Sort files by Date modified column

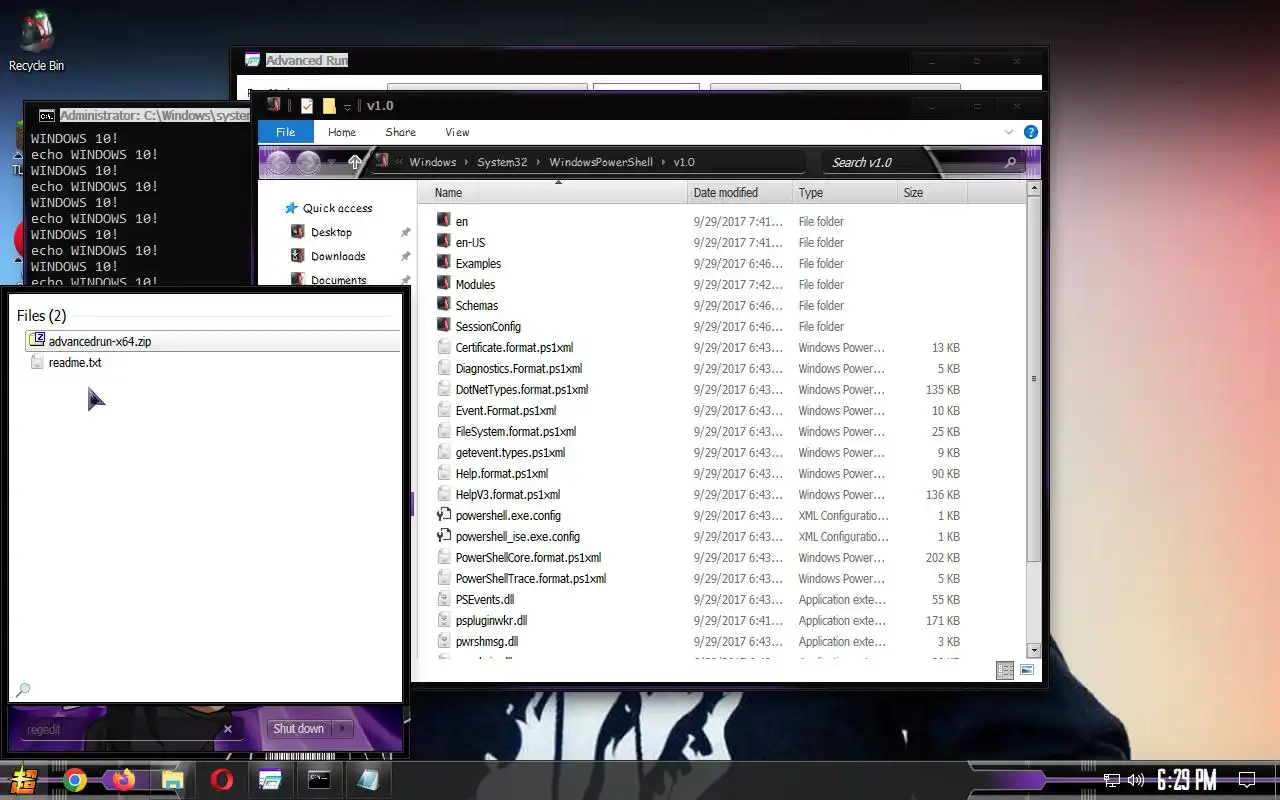(x=741, y=193)
